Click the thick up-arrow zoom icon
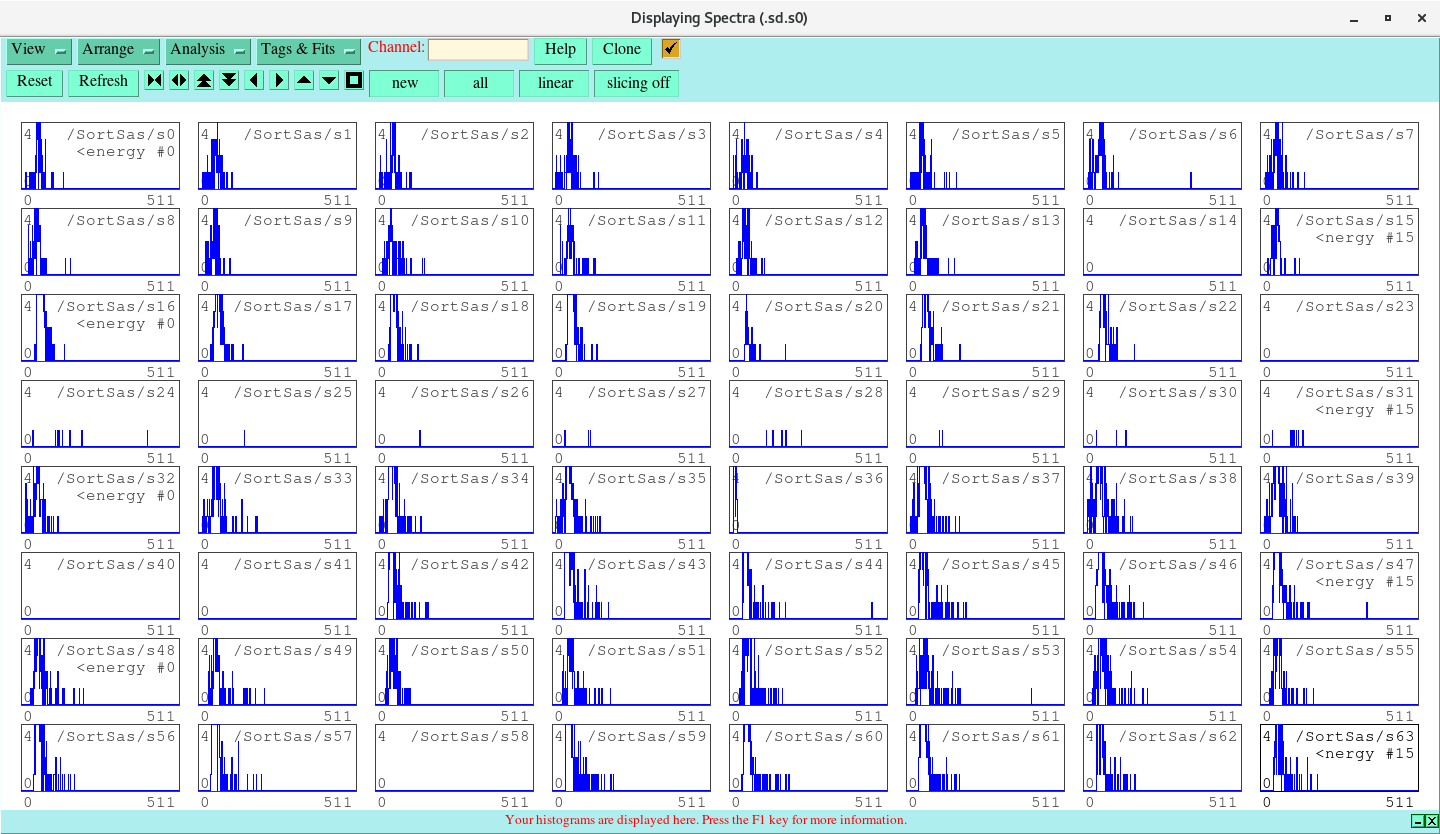 (204, 81)
